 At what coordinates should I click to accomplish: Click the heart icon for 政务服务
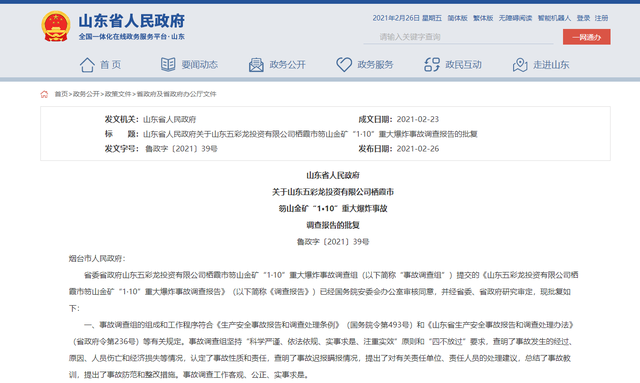click(344, 65)
